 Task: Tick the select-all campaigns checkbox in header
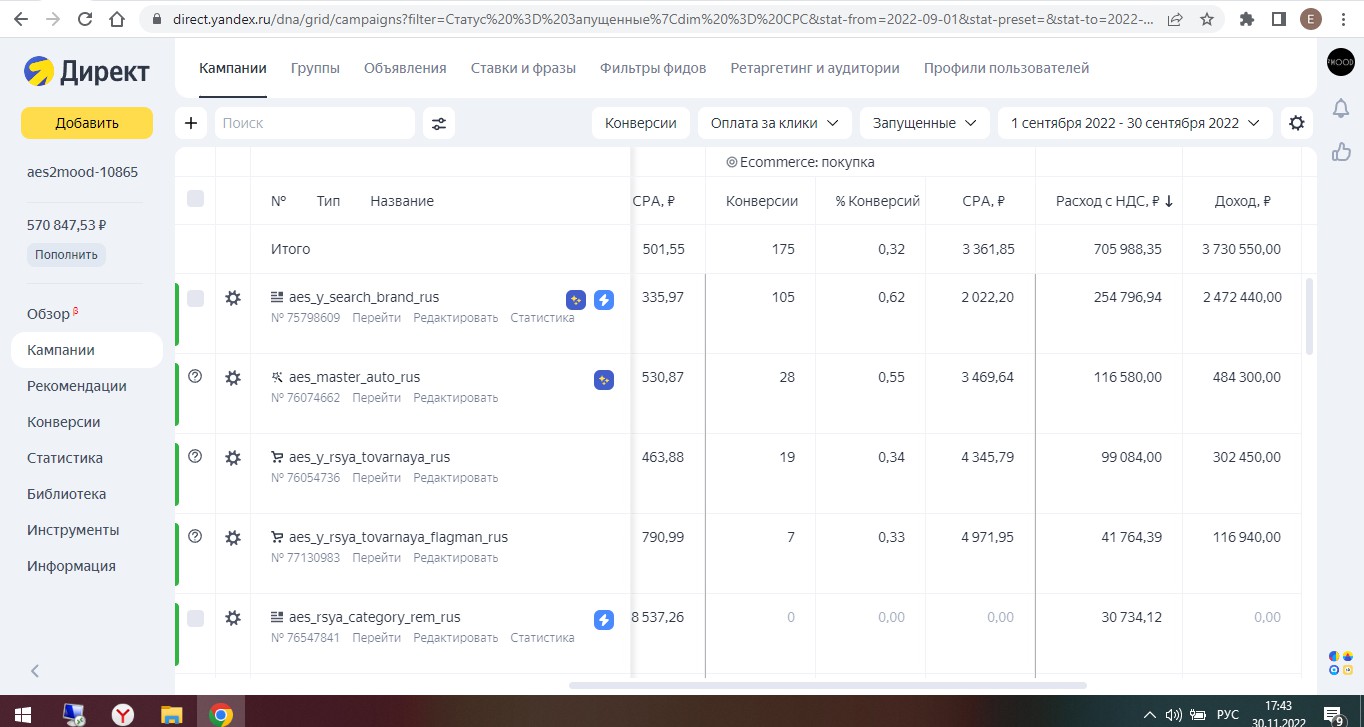195,199
